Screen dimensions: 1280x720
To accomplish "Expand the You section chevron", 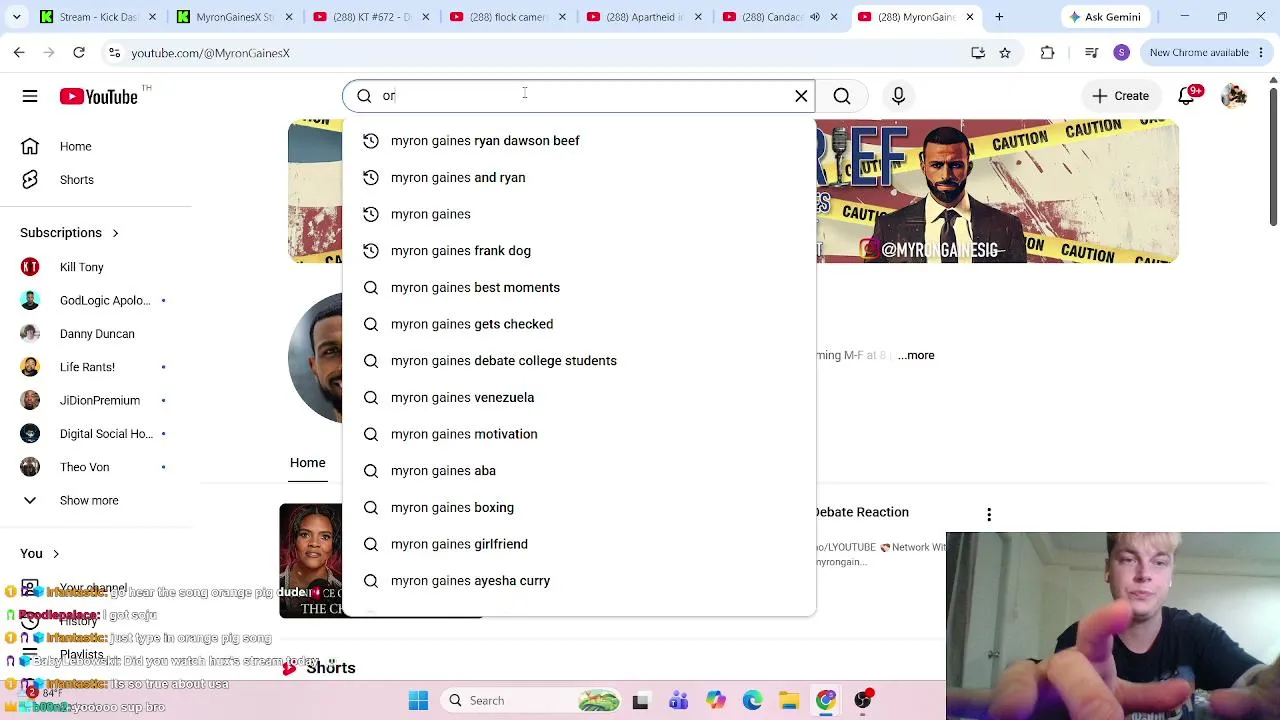I will 56,554.
